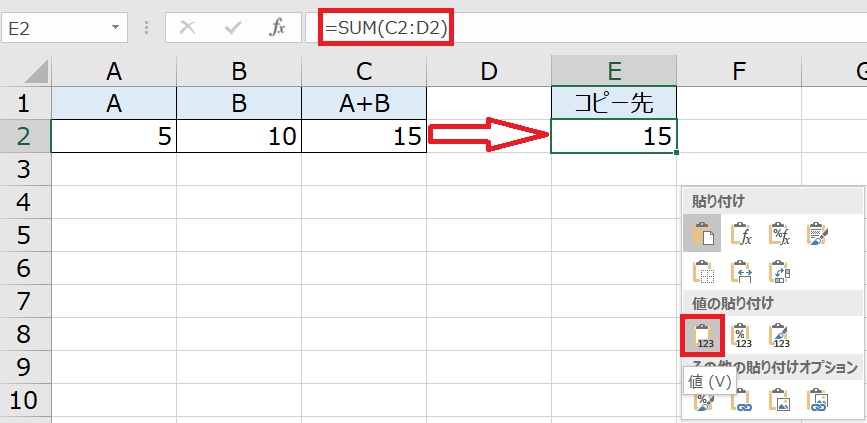Select cell C2 containing 15

coord(364,136)
